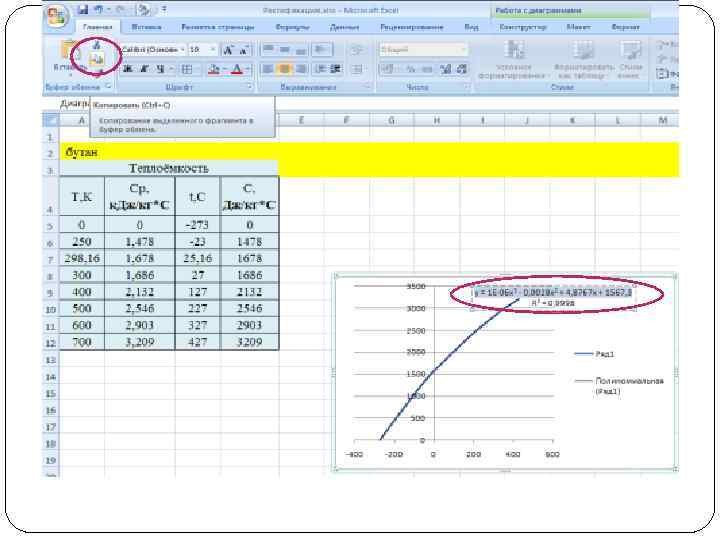Align text to the top of the cell

(x=269, y=50)
